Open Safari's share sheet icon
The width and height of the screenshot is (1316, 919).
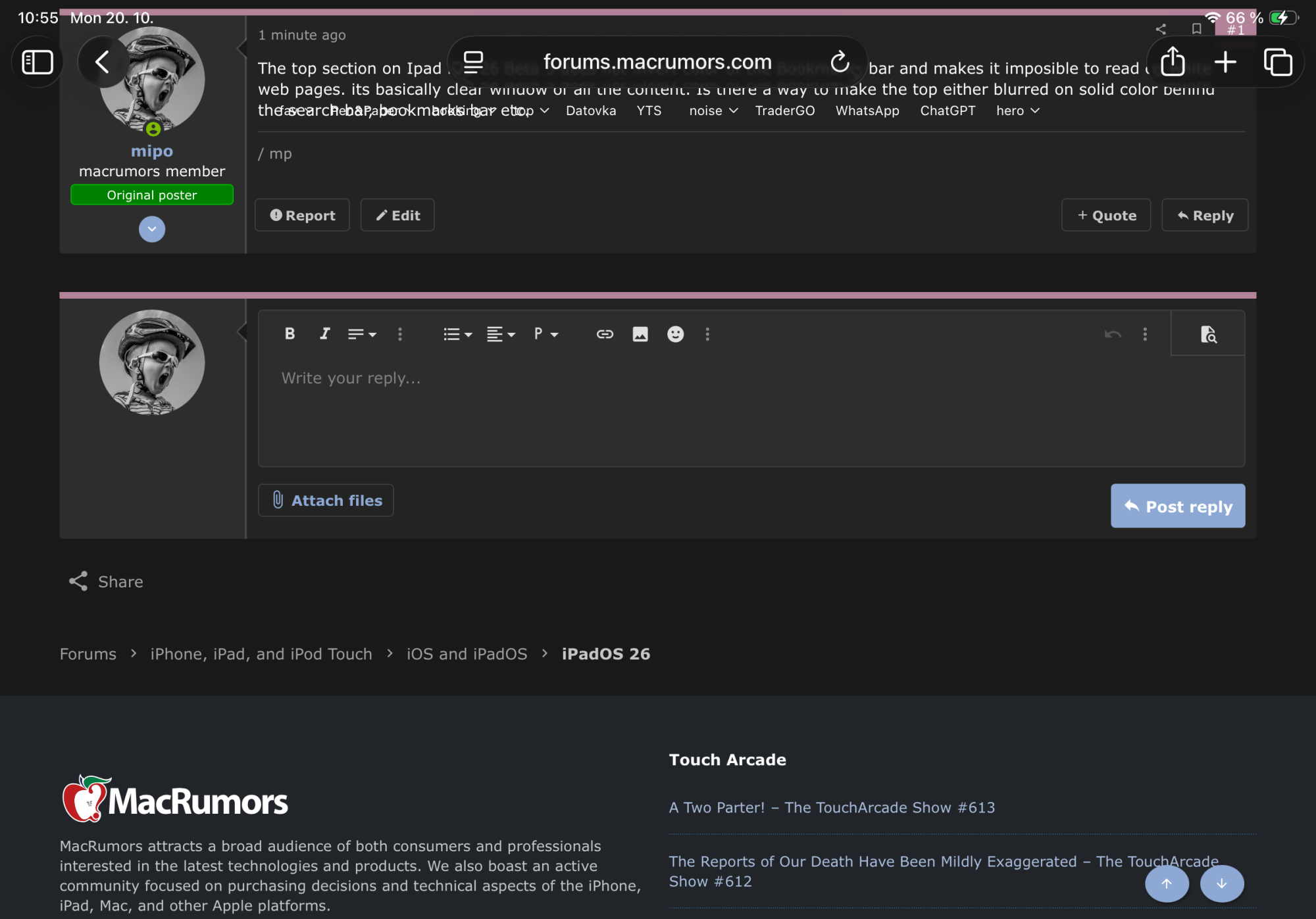click(x=1173, y=62)
